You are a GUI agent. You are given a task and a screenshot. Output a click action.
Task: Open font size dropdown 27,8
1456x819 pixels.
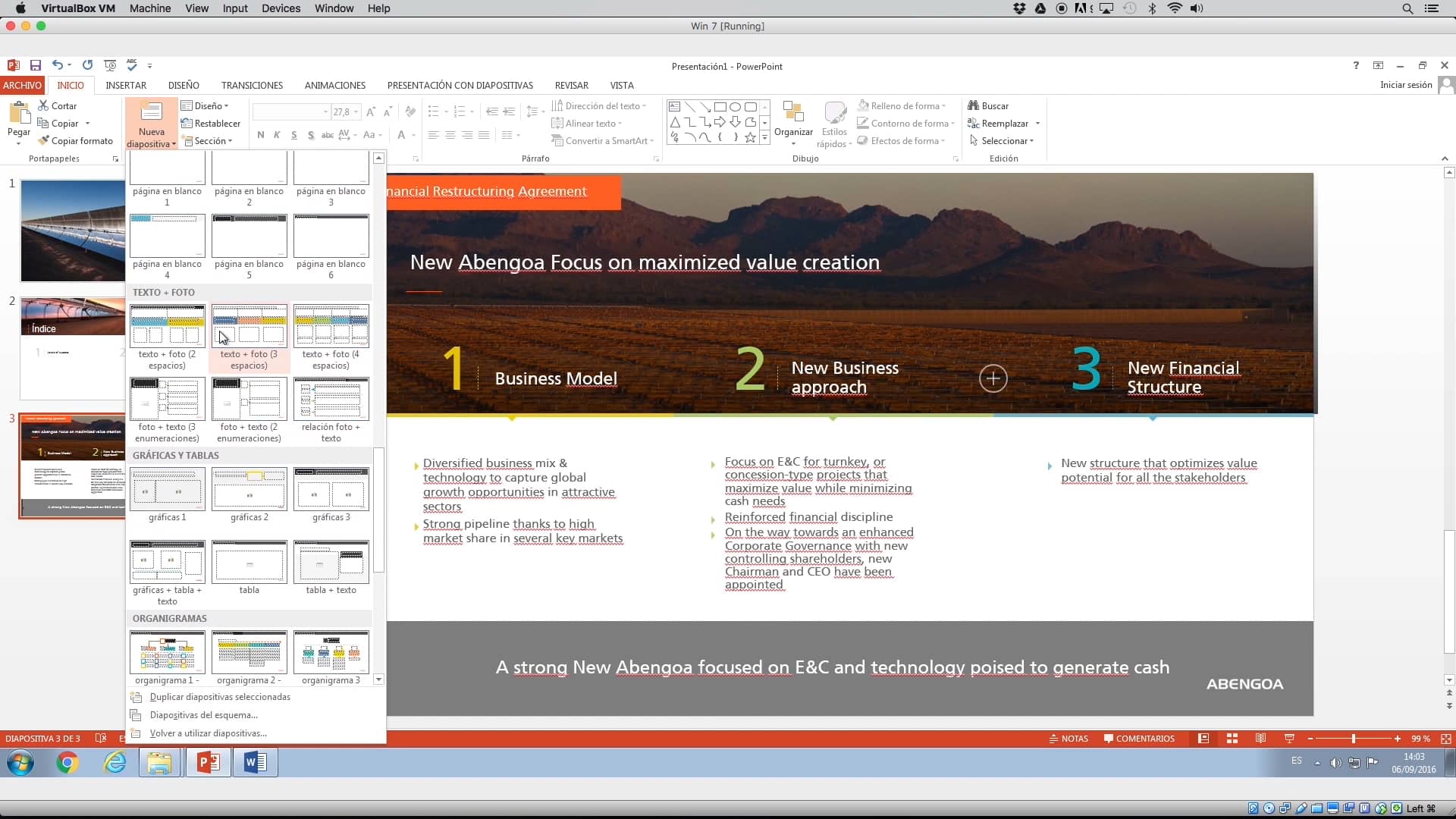pyautogui.click(x=356, y=112)
